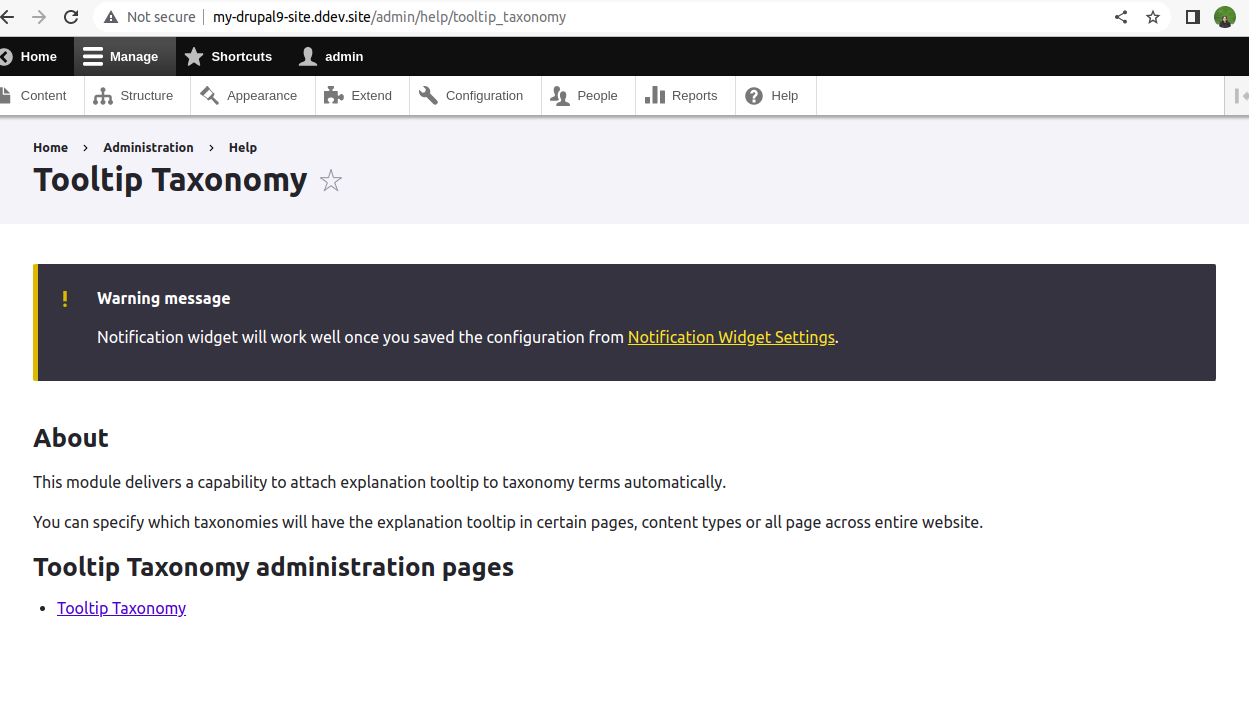Open People via the person icon

coord(560,95)
